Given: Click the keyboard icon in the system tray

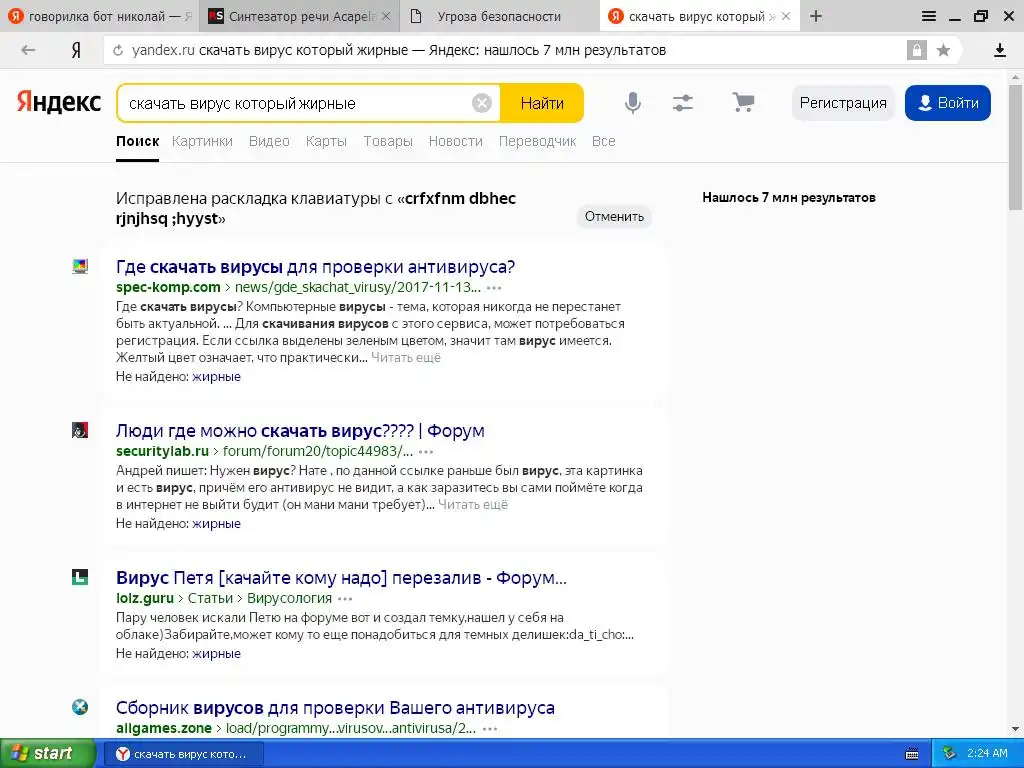Looking at the screenshot, I should point(912,754).
